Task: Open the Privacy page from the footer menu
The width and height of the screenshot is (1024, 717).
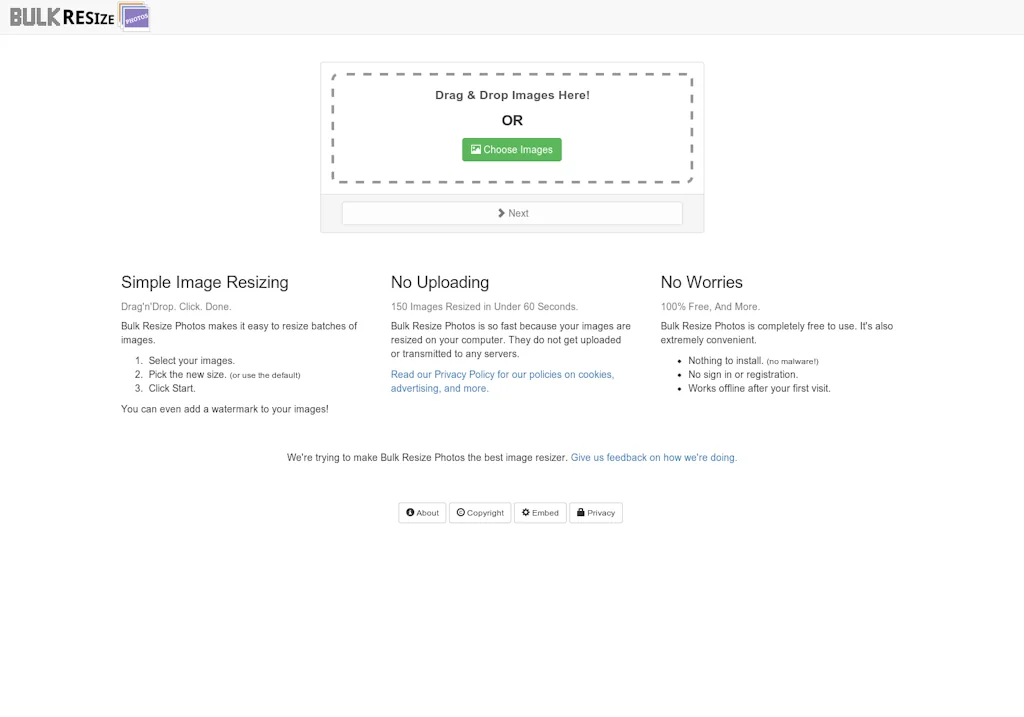Action: click(596, 512)
